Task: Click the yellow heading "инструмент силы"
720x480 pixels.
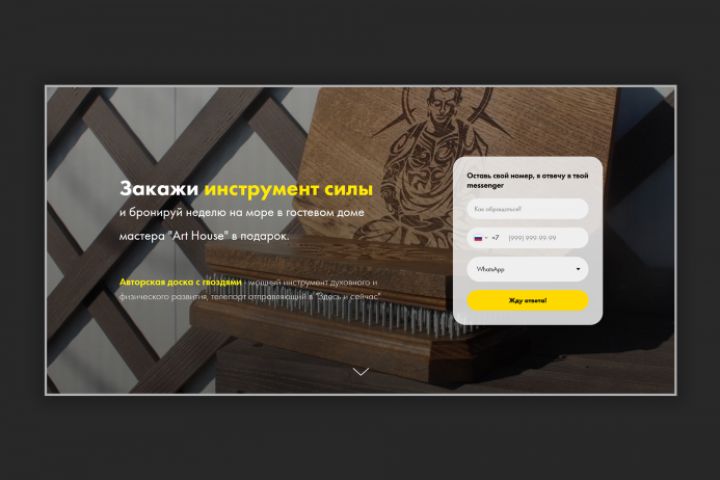Action: 288,189
